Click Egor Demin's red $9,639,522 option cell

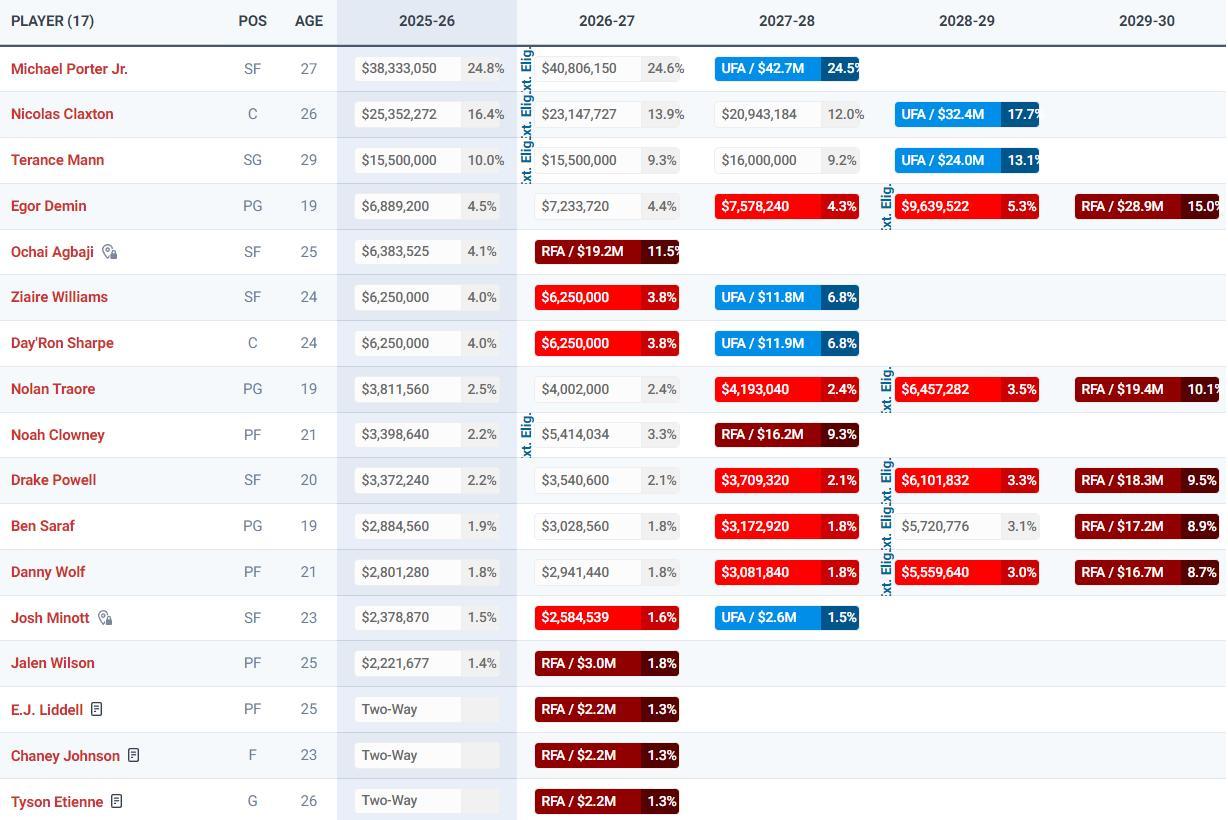point(947,207)
